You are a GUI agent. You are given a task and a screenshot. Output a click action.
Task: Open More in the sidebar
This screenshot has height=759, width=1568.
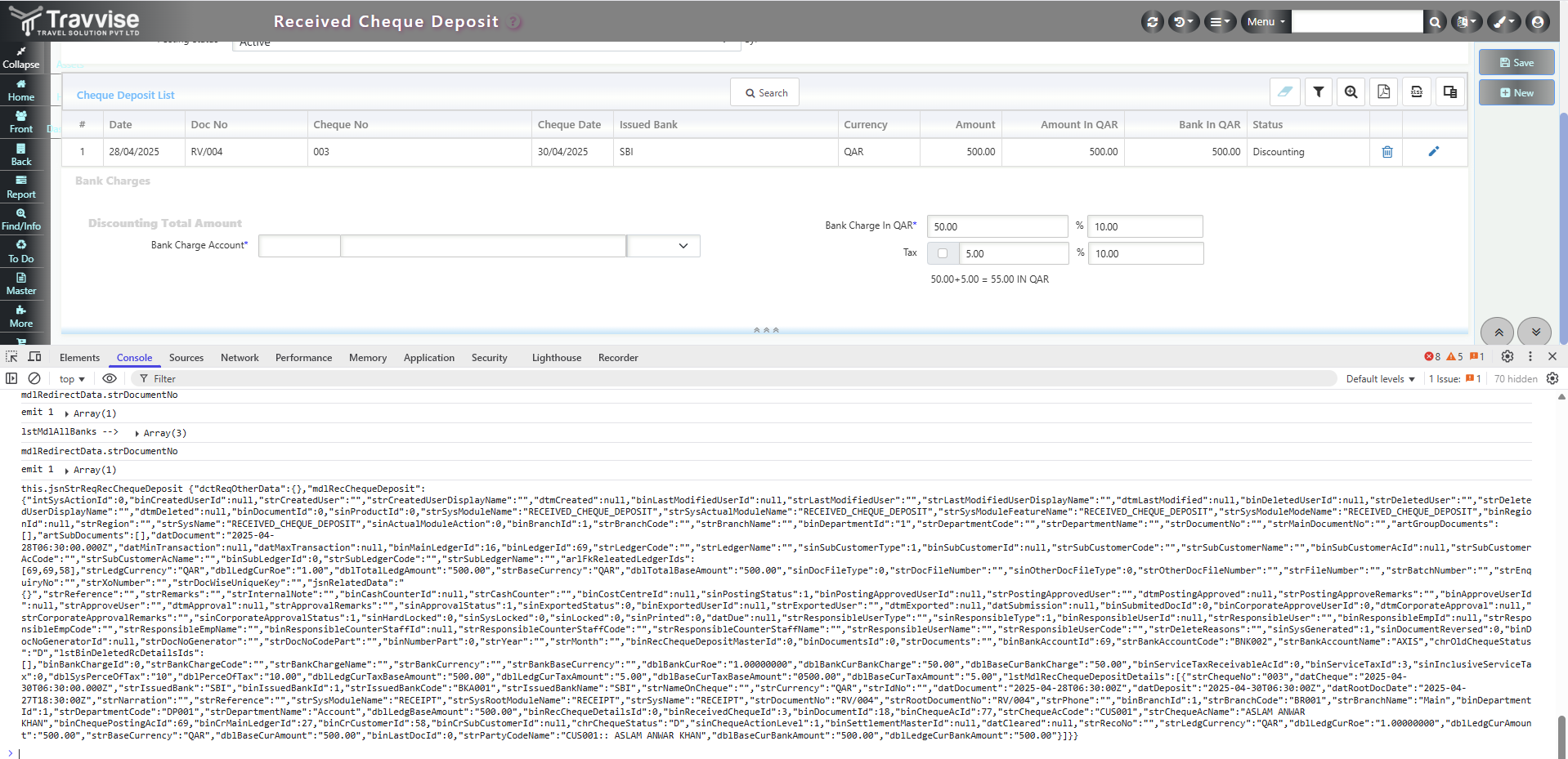pos(21,317)
